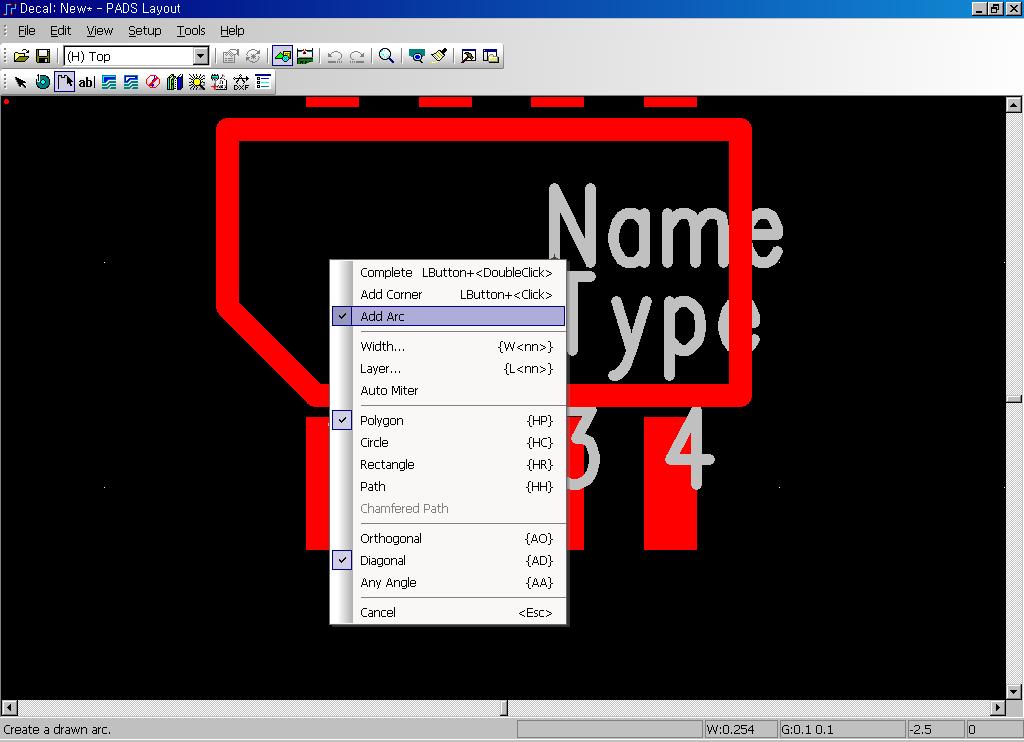The height and width of the screenshot is (742, 1024).
Task: Toggle the Add Arc checked option
Action: click(x=448, y=316)
